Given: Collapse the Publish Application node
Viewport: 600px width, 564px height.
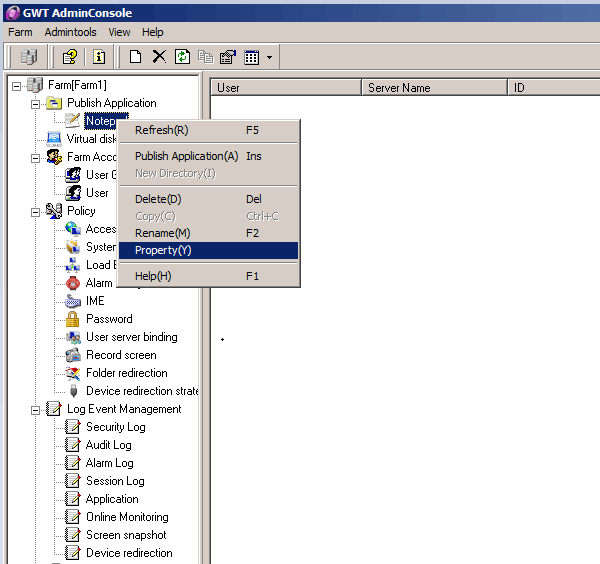Looking at the screenshot, I should click(35, 103).
